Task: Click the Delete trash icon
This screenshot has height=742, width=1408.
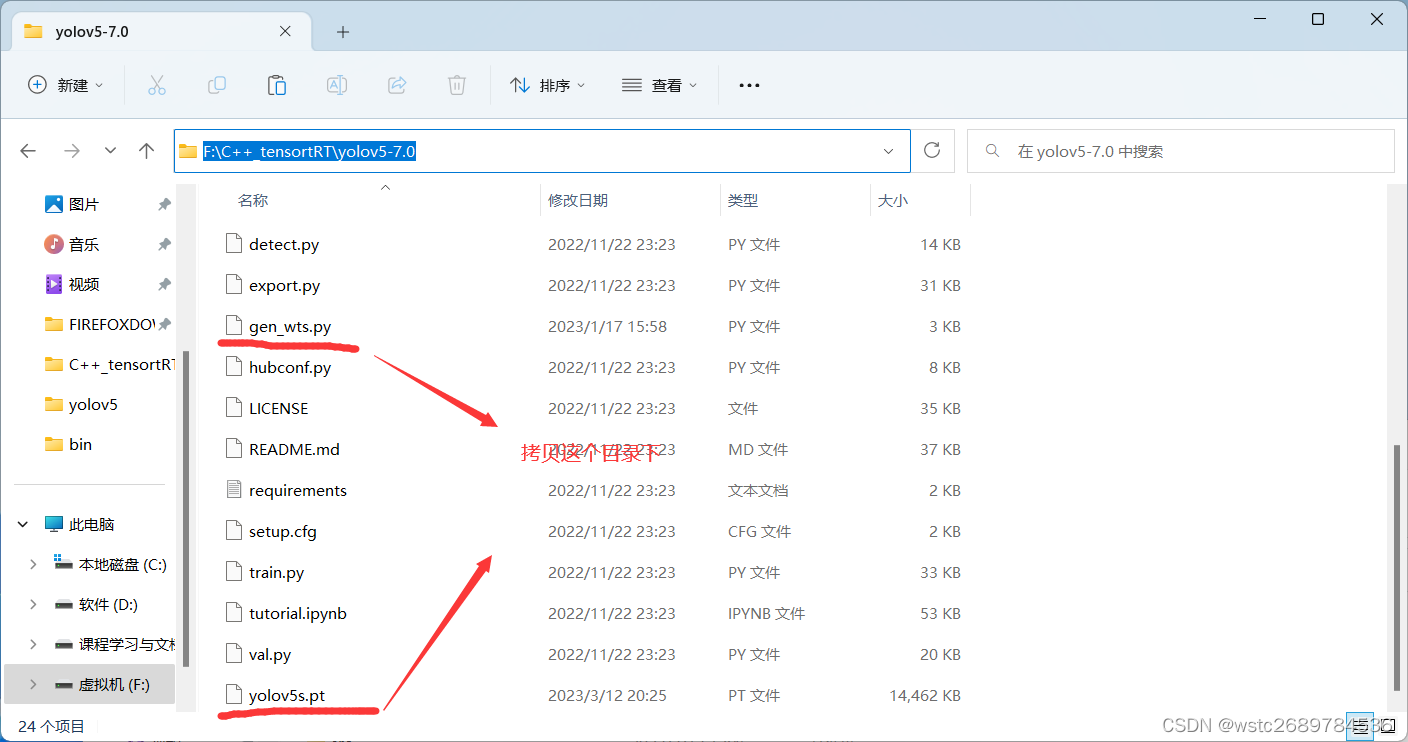Action: tap(457, 86)
